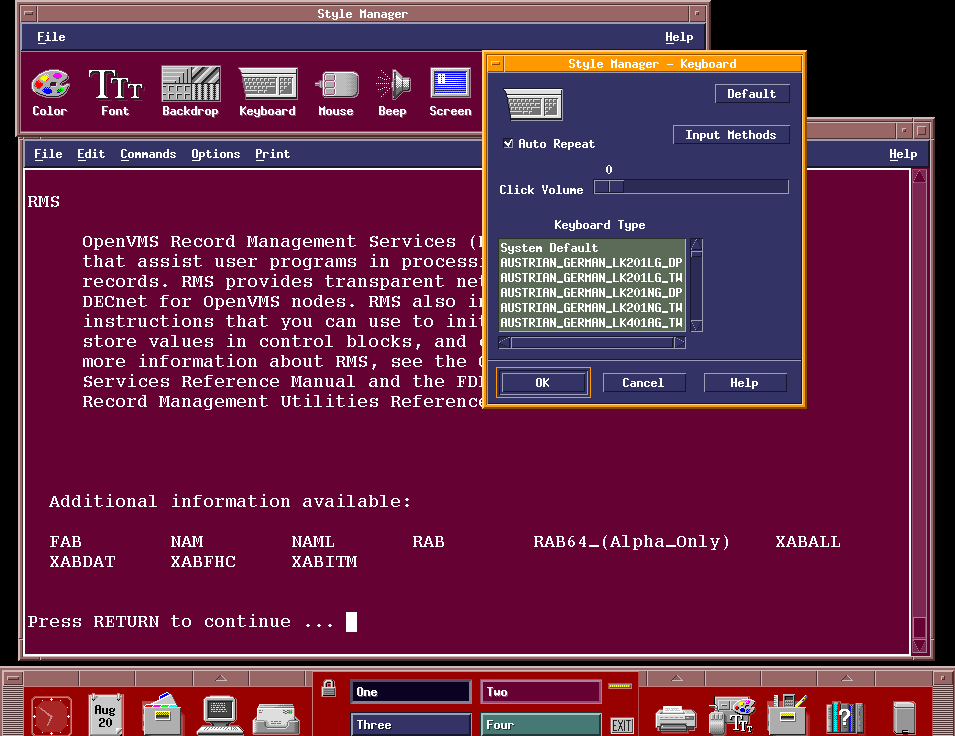Image resolution: width=955 pixels, height=736 pixels.
Task: Select AUSTRIAN_GERMAN_LK201NG_DP keyboard type
Action: [x=592, y=292]
